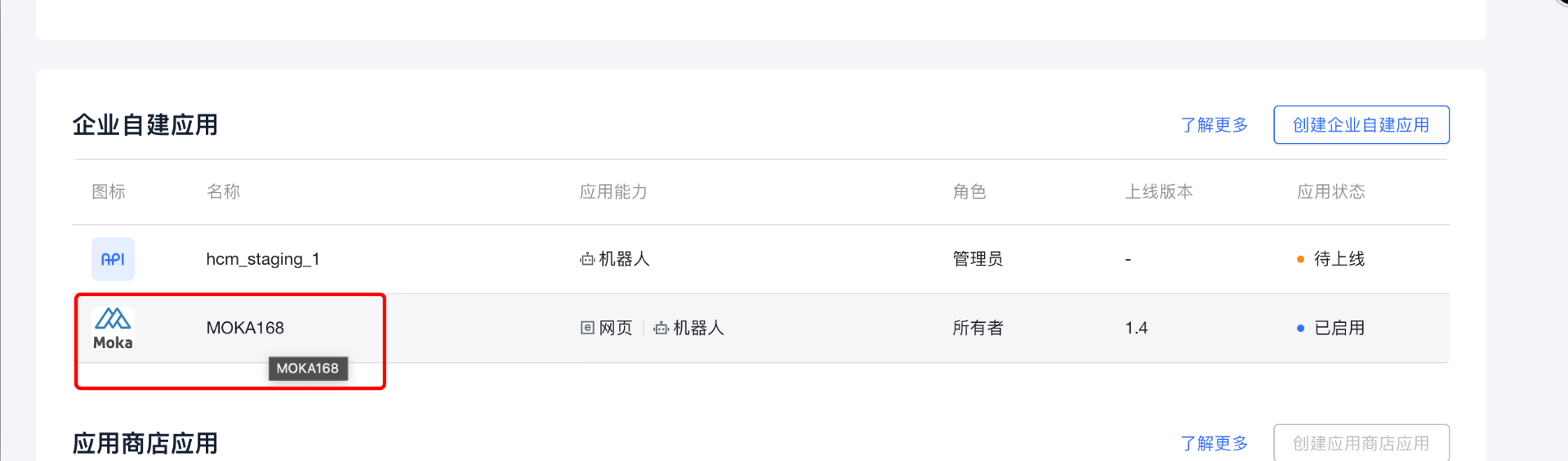
Task: Click the orange 待上线 status dot
Action: pos(1300,259)
